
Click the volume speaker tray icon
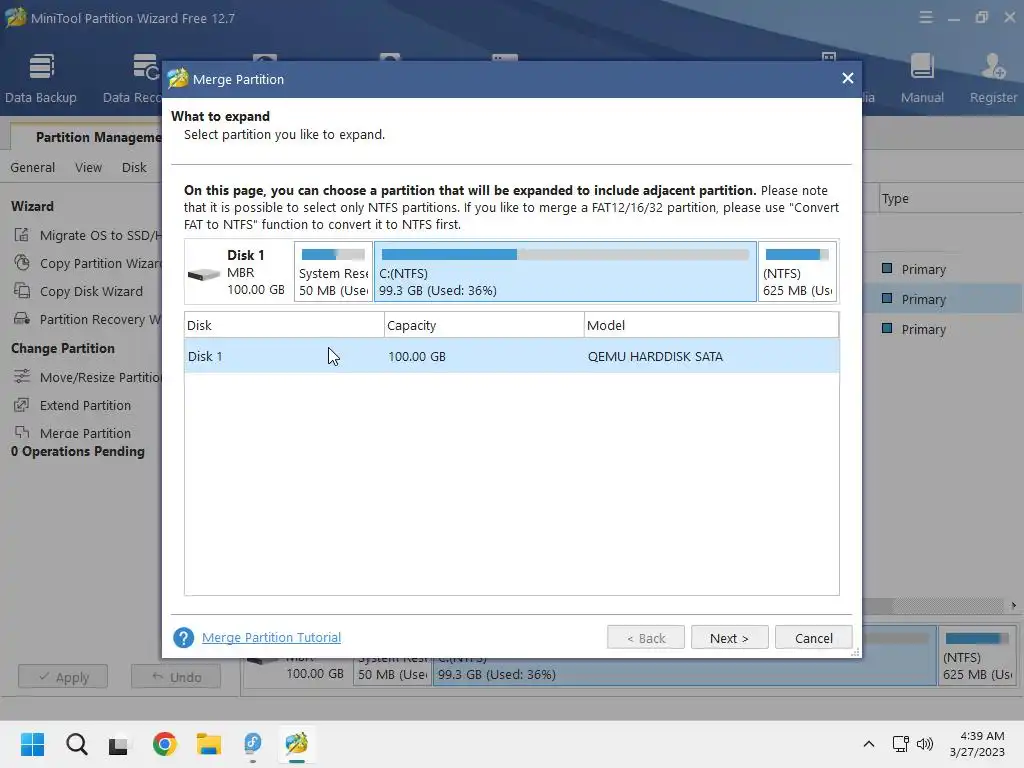(925, 744)
